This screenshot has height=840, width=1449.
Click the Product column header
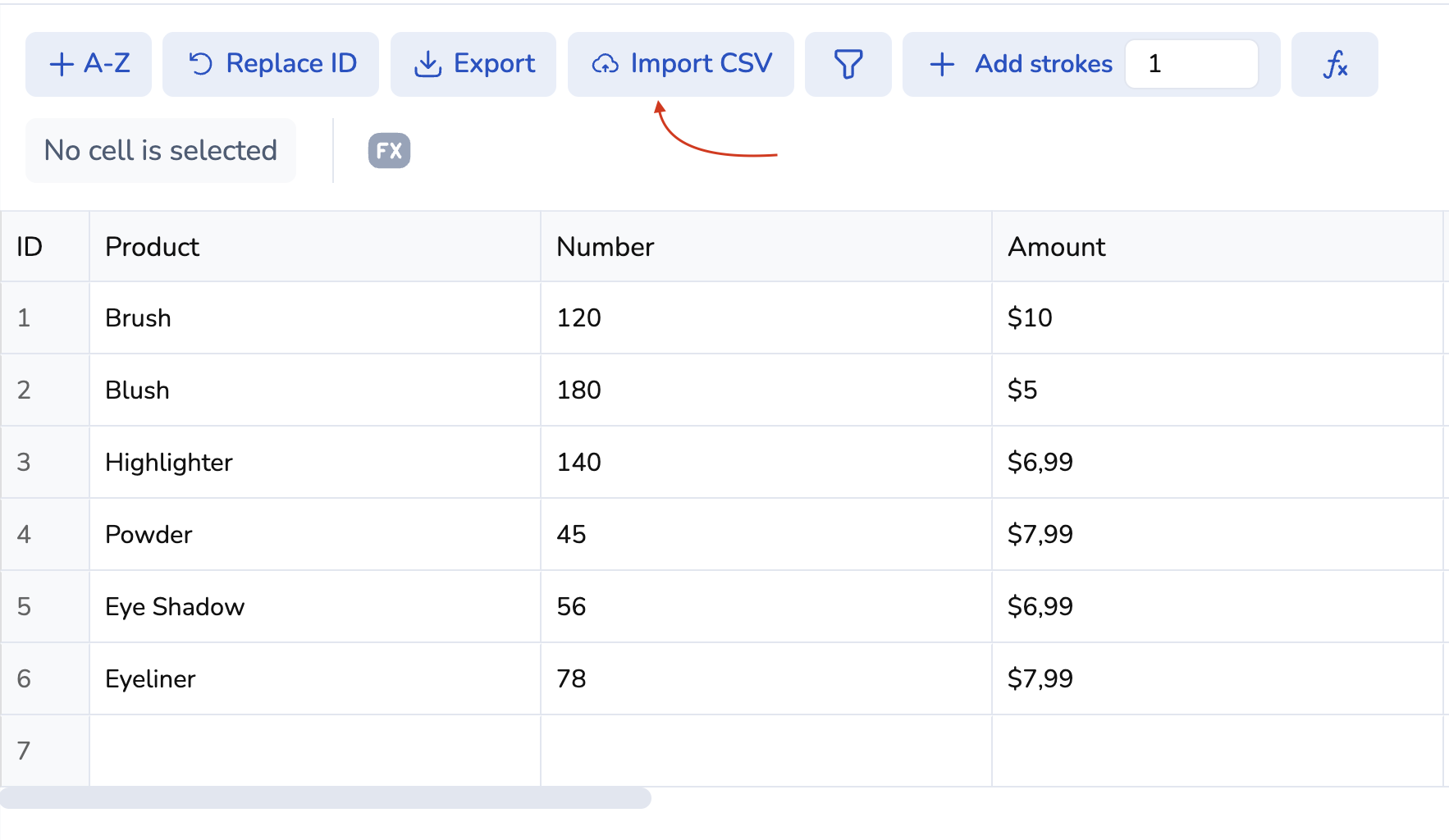click(315, 247)
